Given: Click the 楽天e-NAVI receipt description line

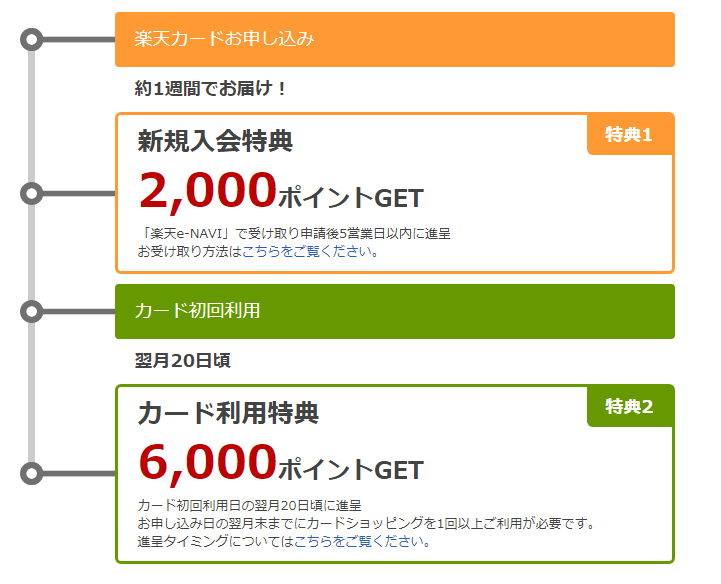Looking at the screenshot, I should click(x=294, y=234).
